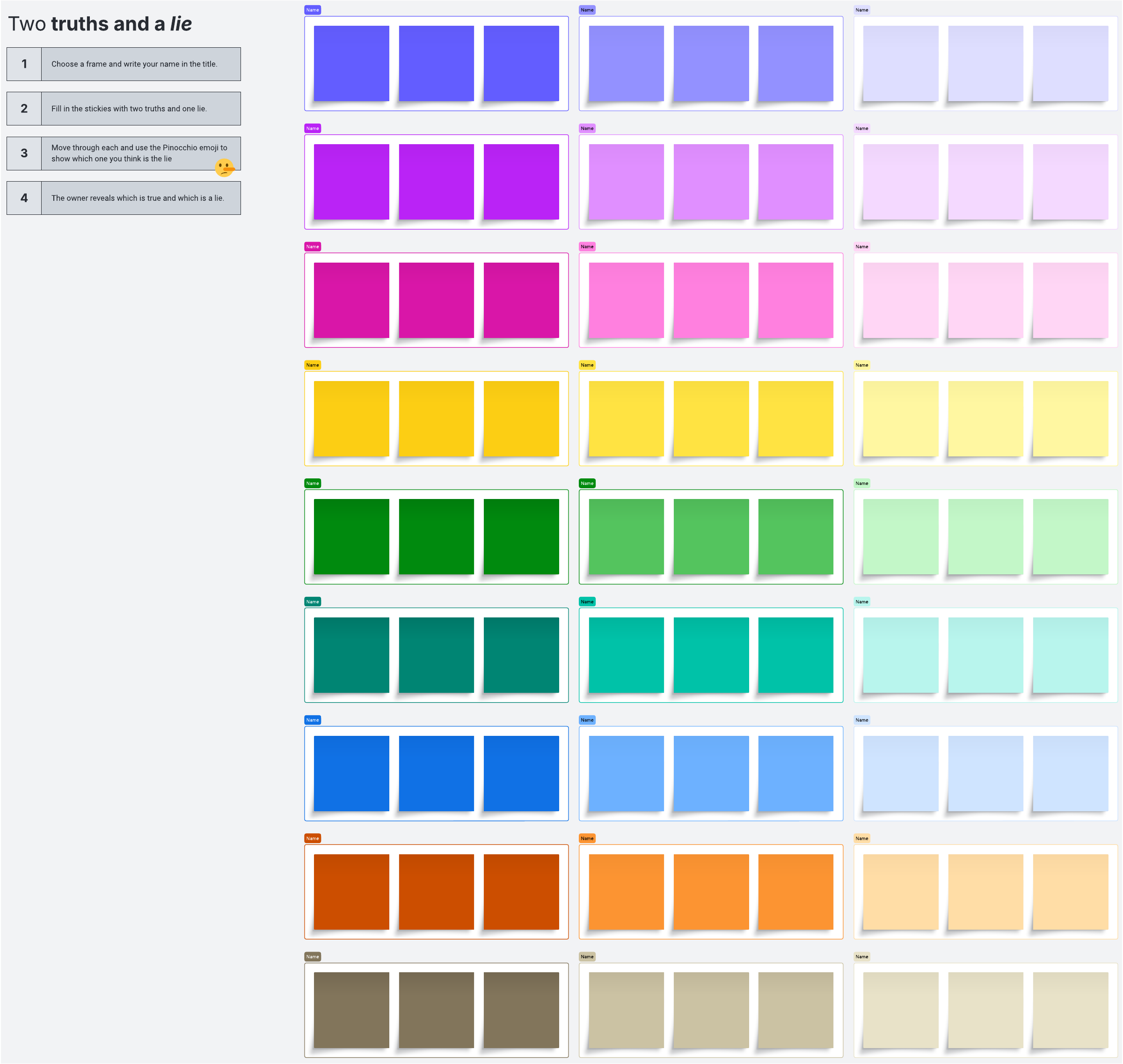Select the first pale mint green sticky note
The height and width of the screenshot is (1064, 1123).
pos(900,536)
